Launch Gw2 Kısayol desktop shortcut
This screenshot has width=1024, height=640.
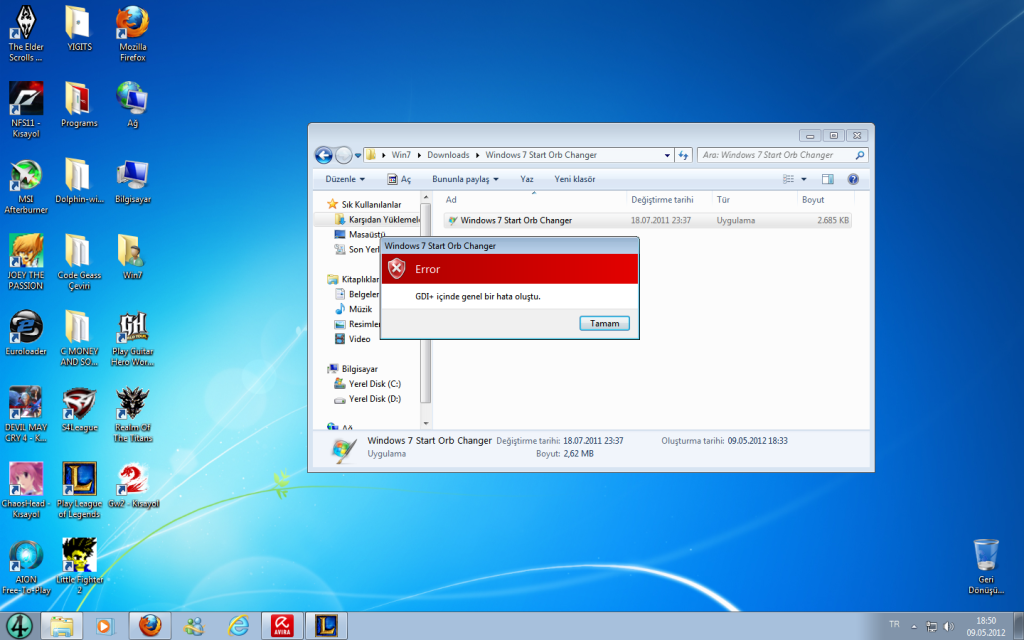133,485
